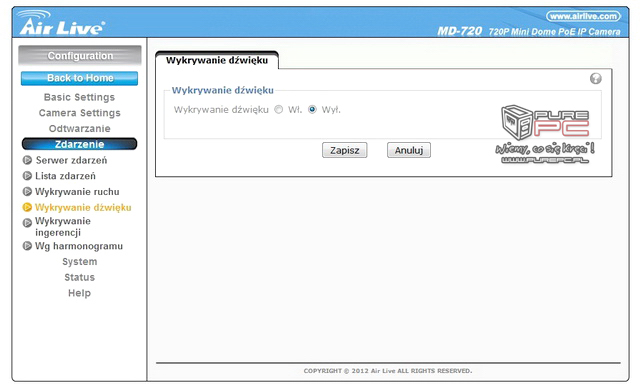Screen dimensions: 640x391
Task: Click the arrow icon beside Wg harmonogramu
Action: [x=27, y=246]
